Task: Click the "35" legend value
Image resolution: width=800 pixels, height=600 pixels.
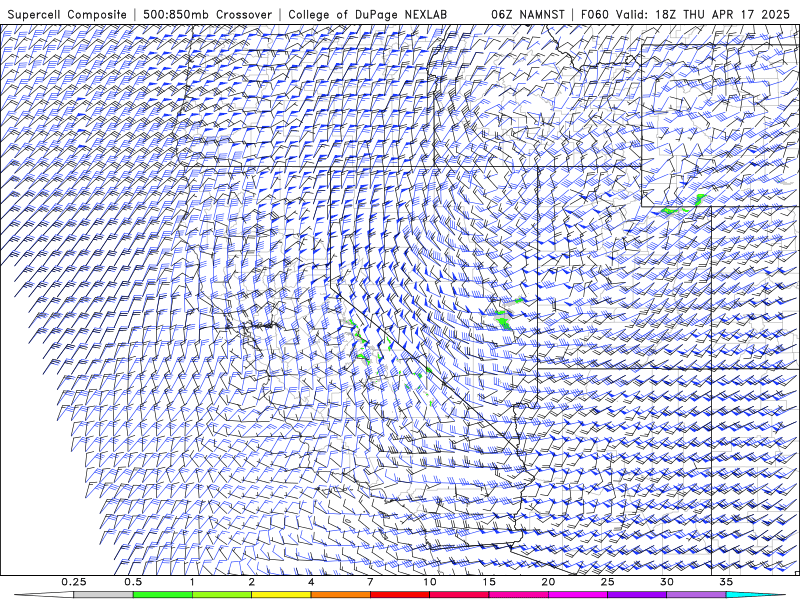Action: tap(726, 582)
